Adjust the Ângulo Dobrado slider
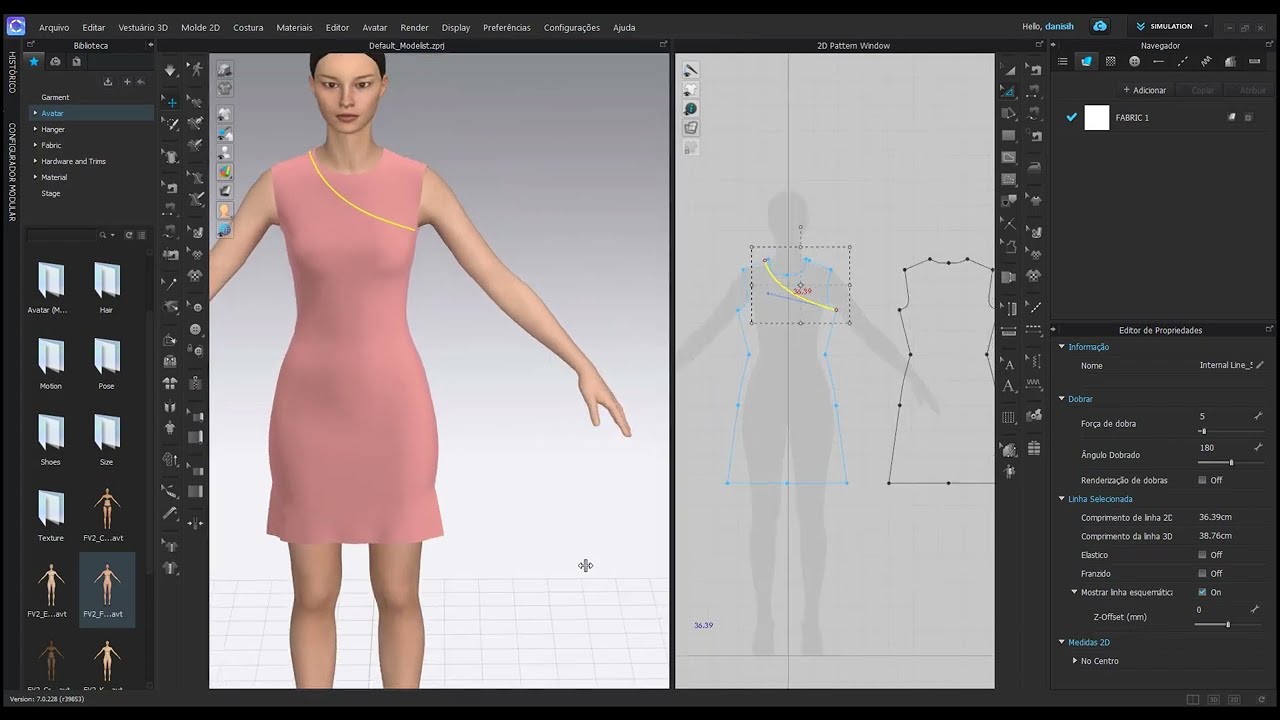1280x720 pixels. 1231,462
